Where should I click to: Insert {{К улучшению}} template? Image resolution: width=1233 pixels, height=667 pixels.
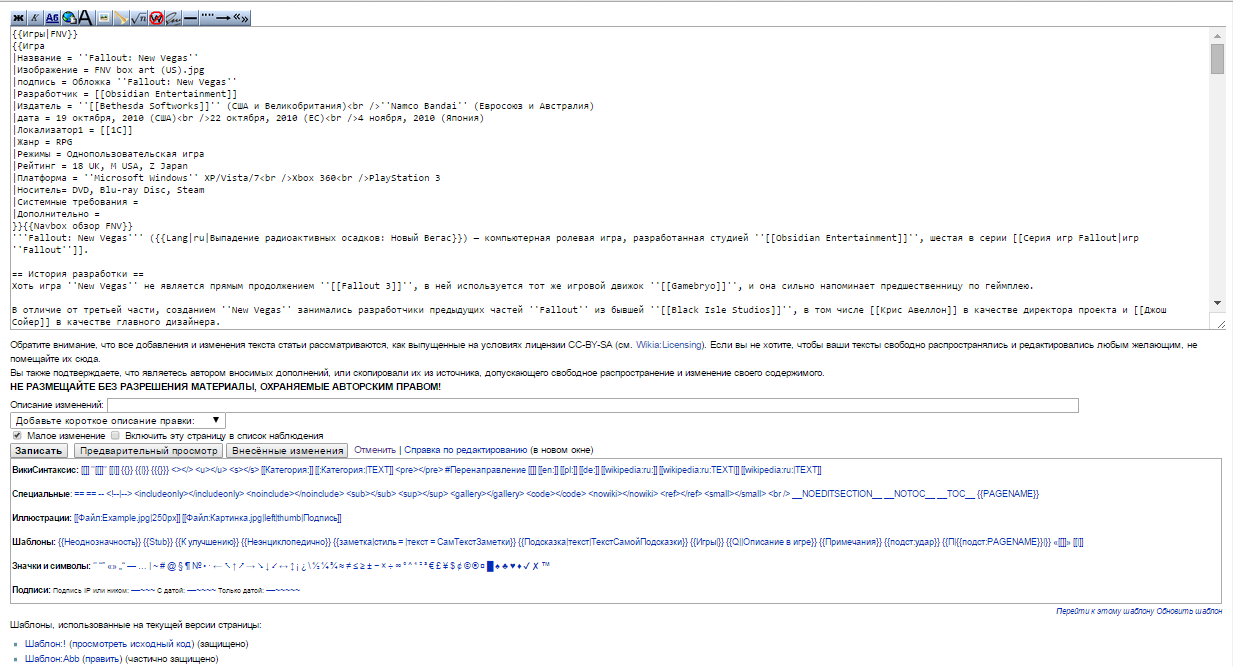tap(207, 542)
